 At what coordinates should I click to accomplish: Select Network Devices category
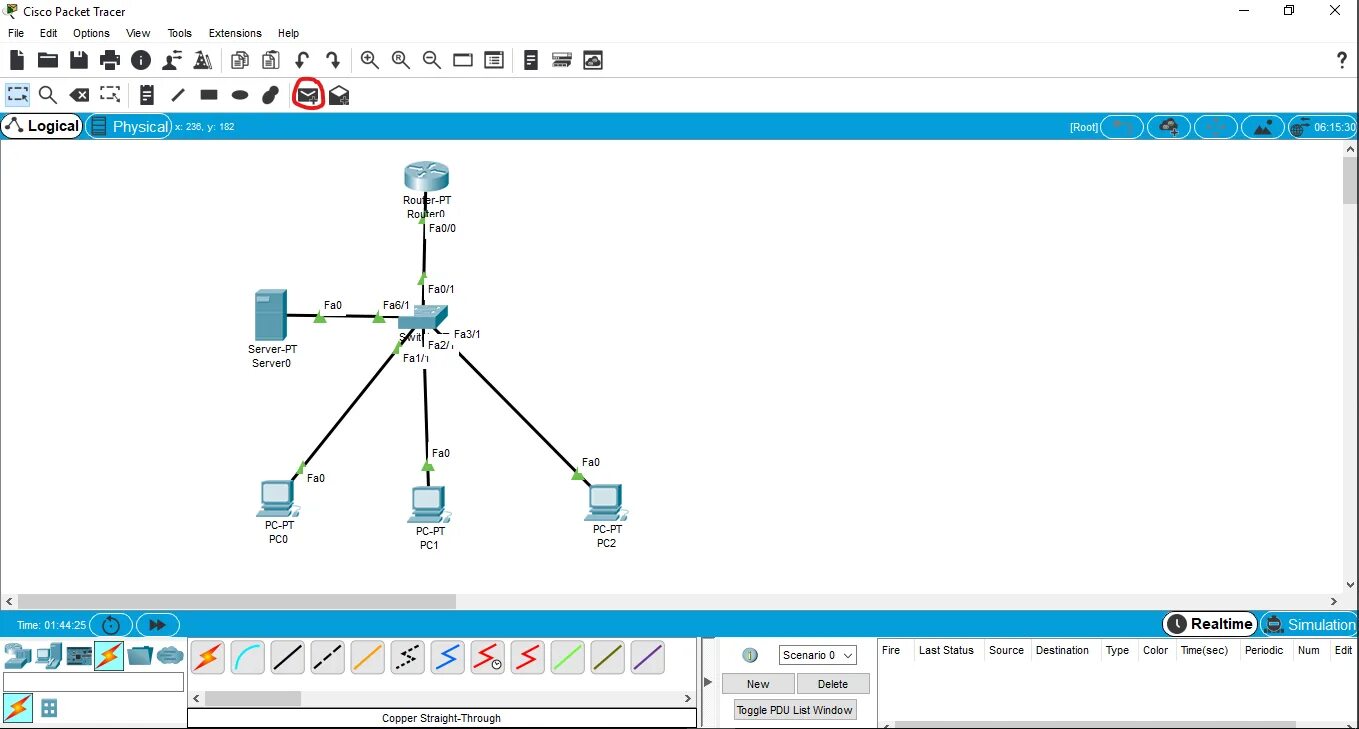[17, 656]
